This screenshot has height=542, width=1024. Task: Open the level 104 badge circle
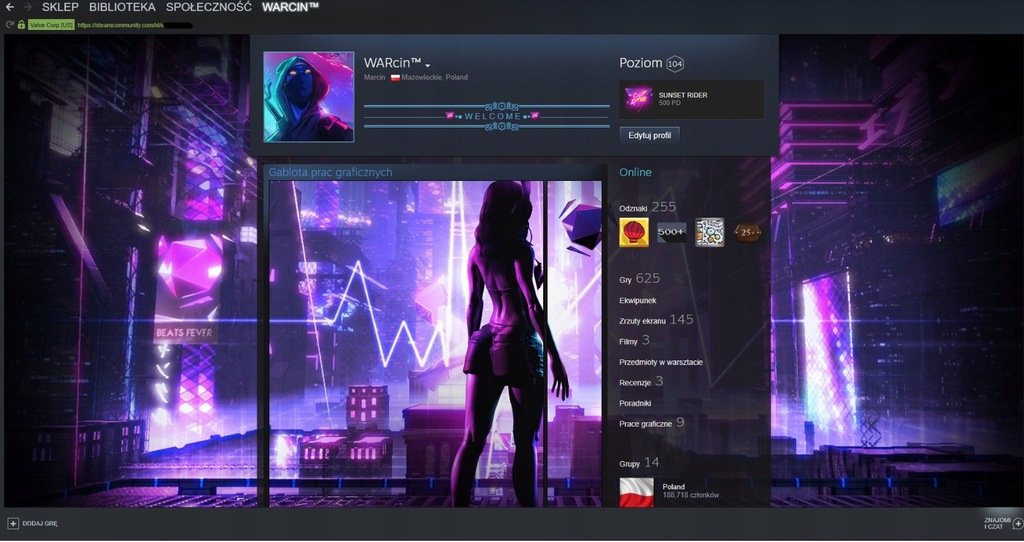tap(675, 63)
